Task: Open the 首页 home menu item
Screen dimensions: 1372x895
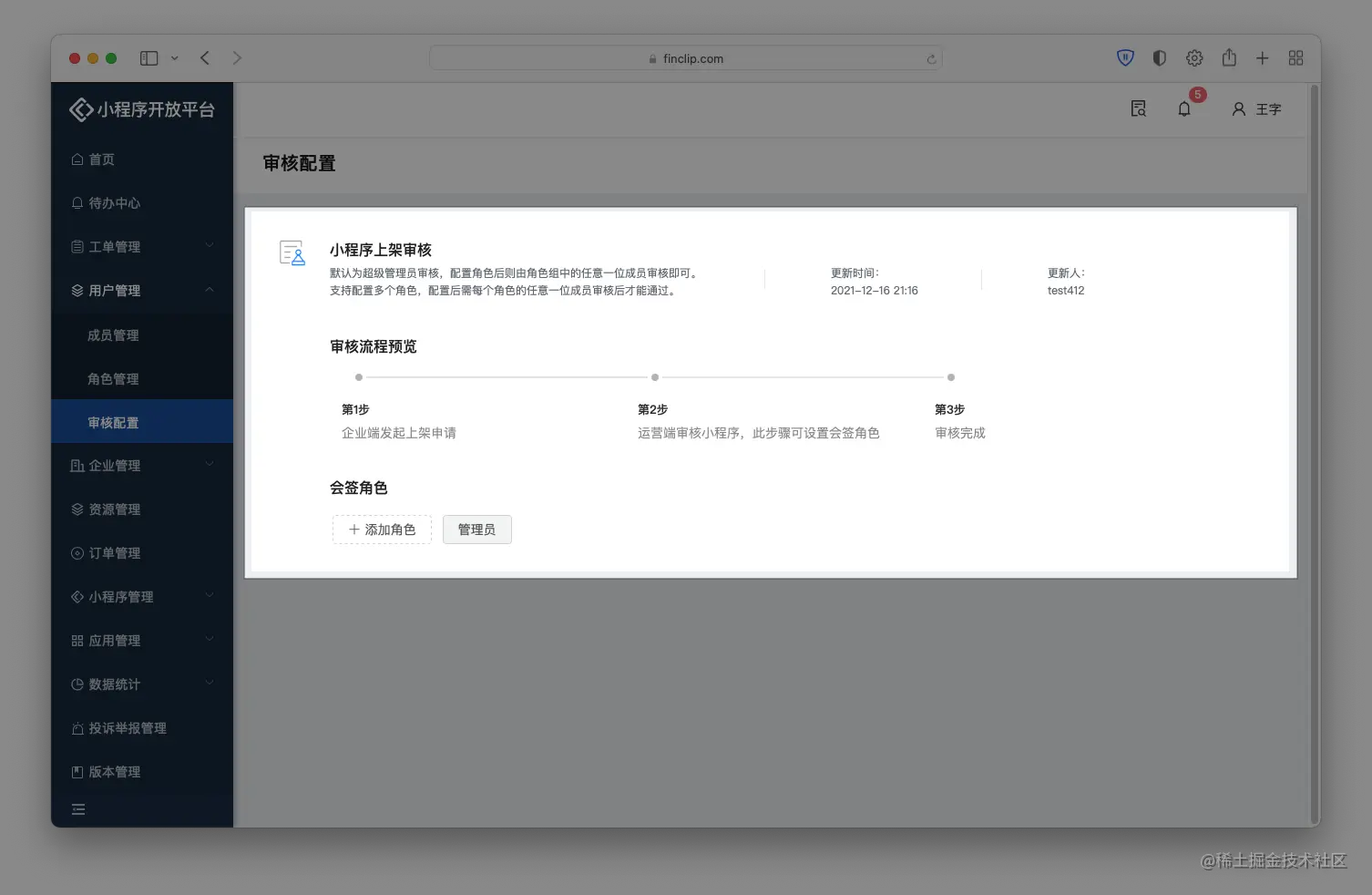Action: click(142, 159)
